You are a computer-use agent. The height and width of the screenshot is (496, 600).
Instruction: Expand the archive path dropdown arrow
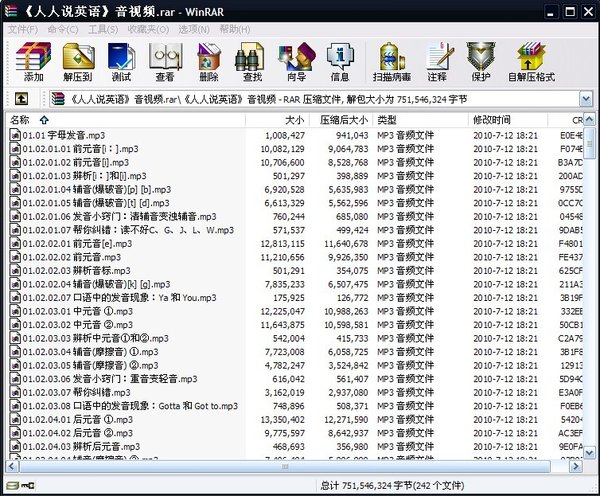[x=586, y=100]
